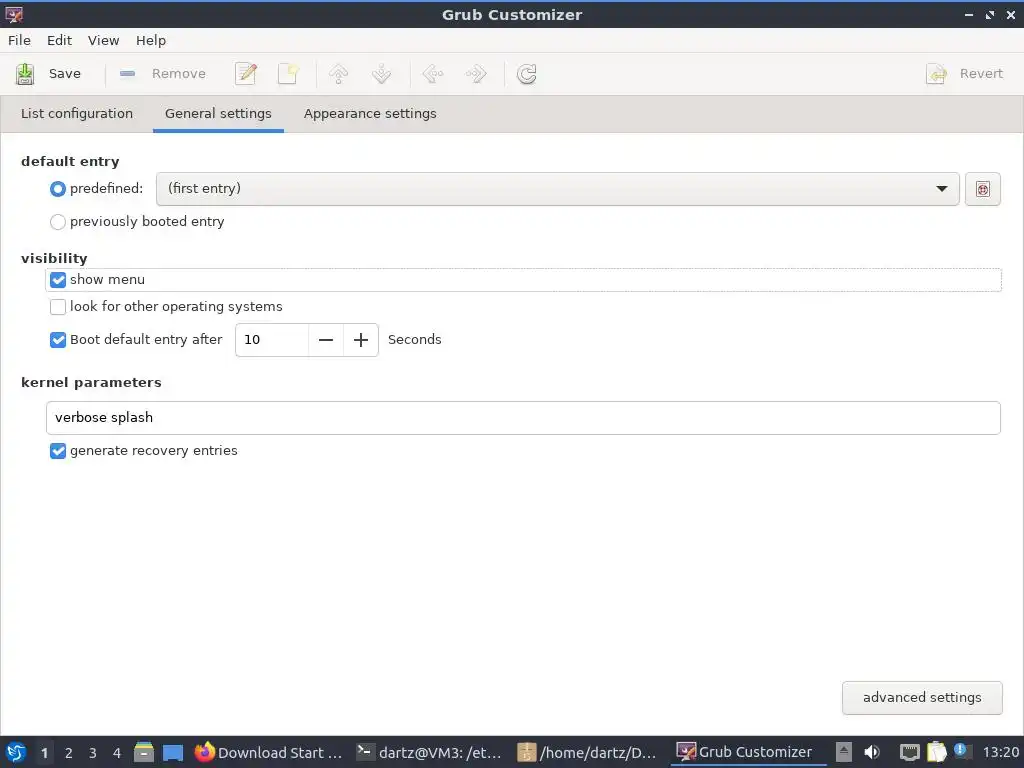Switch to workspace 4 in taskbar
This screenshot has width=1024, height=768.
click(117, 753)
